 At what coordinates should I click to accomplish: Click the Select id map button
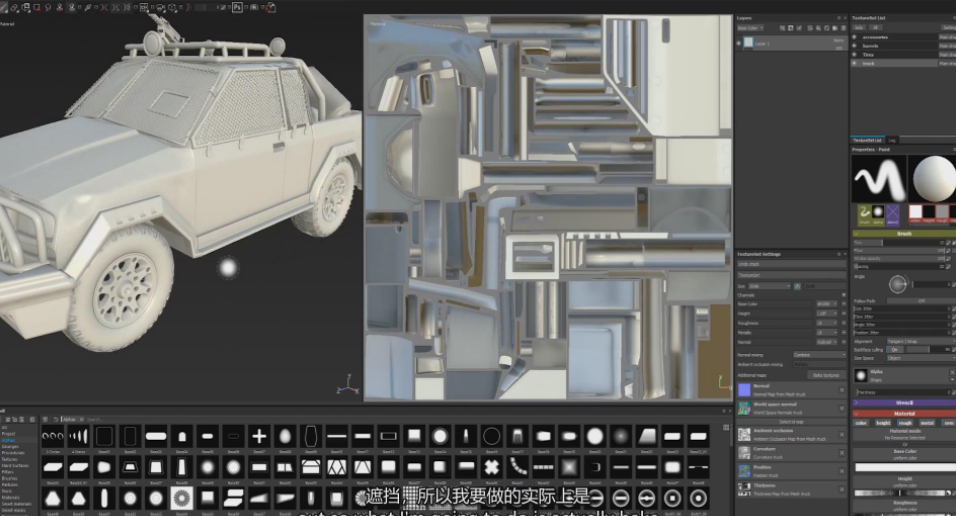pyautogui.click(x=791, y=422)
